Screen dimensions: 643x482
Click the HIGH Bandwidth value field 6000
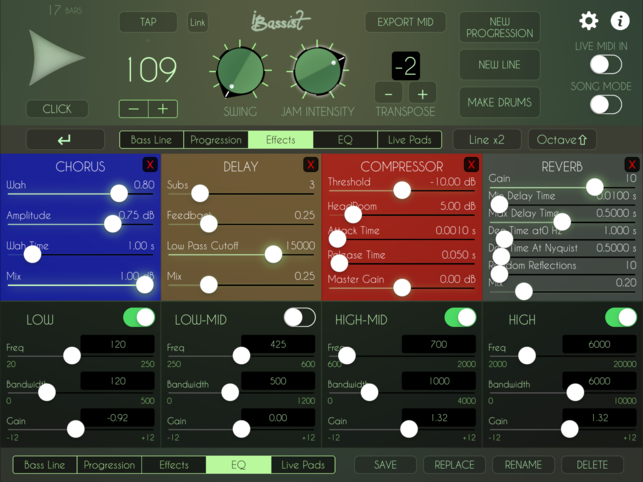coord(600,381)
